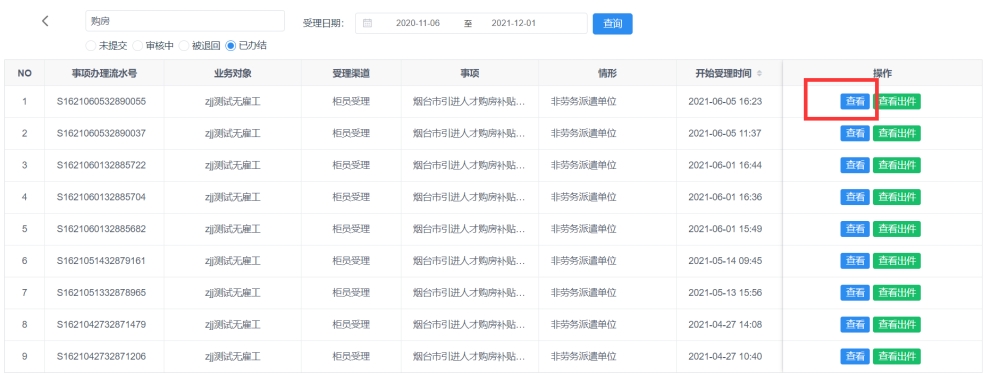Click 查看 for row 7

tap(855, 292)
